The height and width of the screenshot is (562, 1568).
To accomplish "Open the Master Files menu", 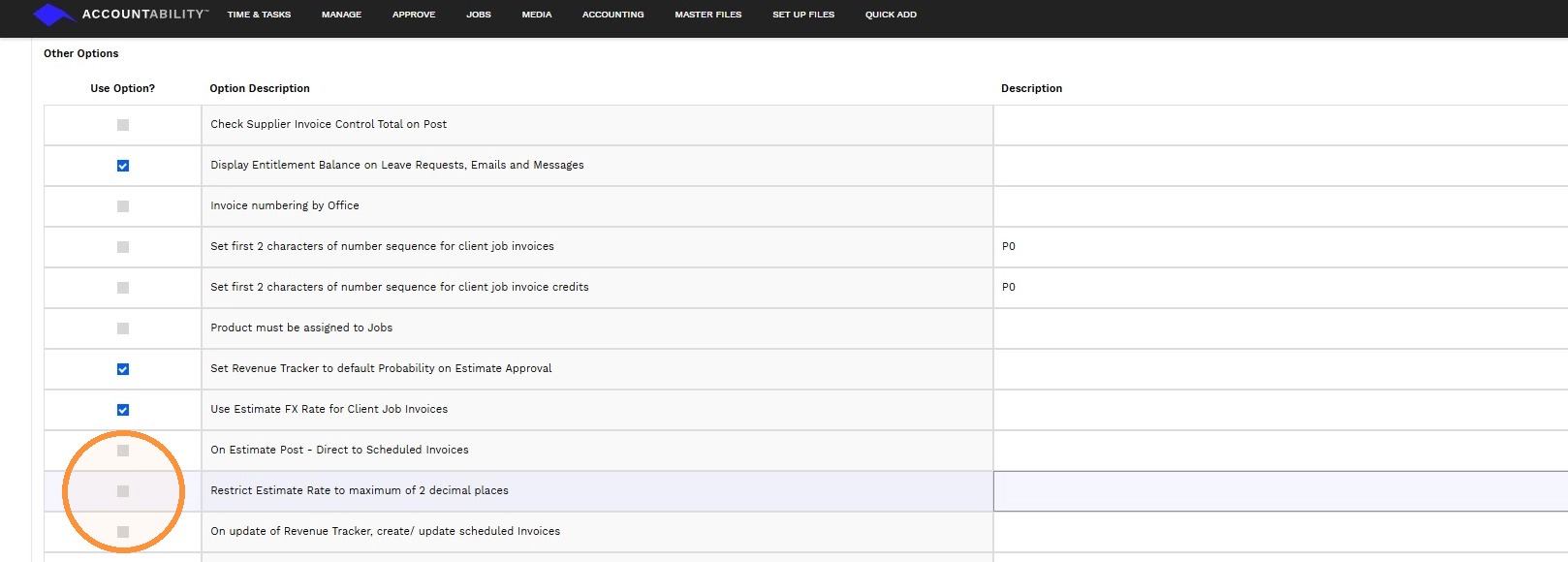I will [x=708, y=15].
